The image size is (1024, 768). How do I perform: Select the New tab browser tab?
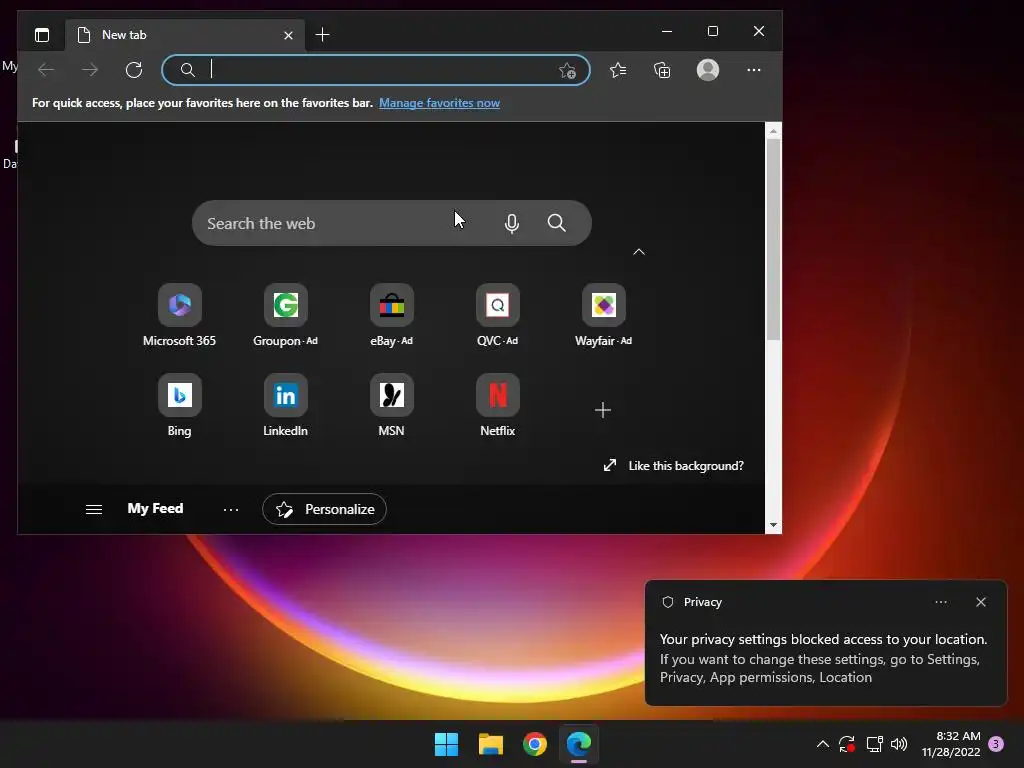pos(185,35)
